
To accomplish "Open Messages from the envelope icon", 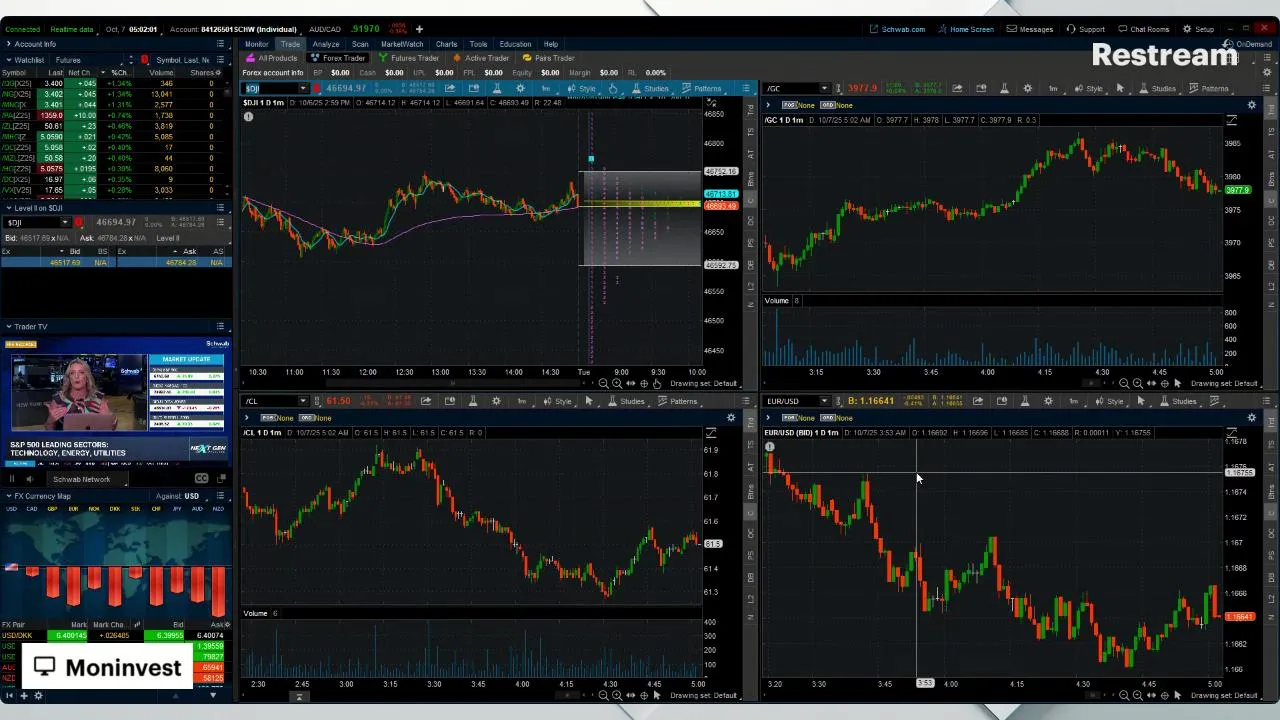I will pos(1029,29).
